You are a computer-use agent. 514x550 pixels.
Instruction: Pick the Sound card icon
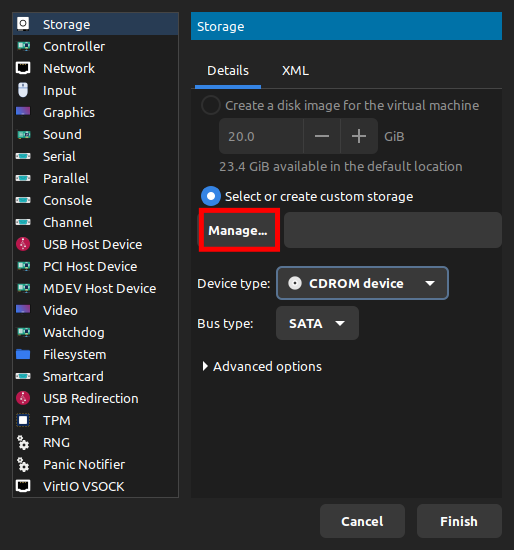click(23, 134)
